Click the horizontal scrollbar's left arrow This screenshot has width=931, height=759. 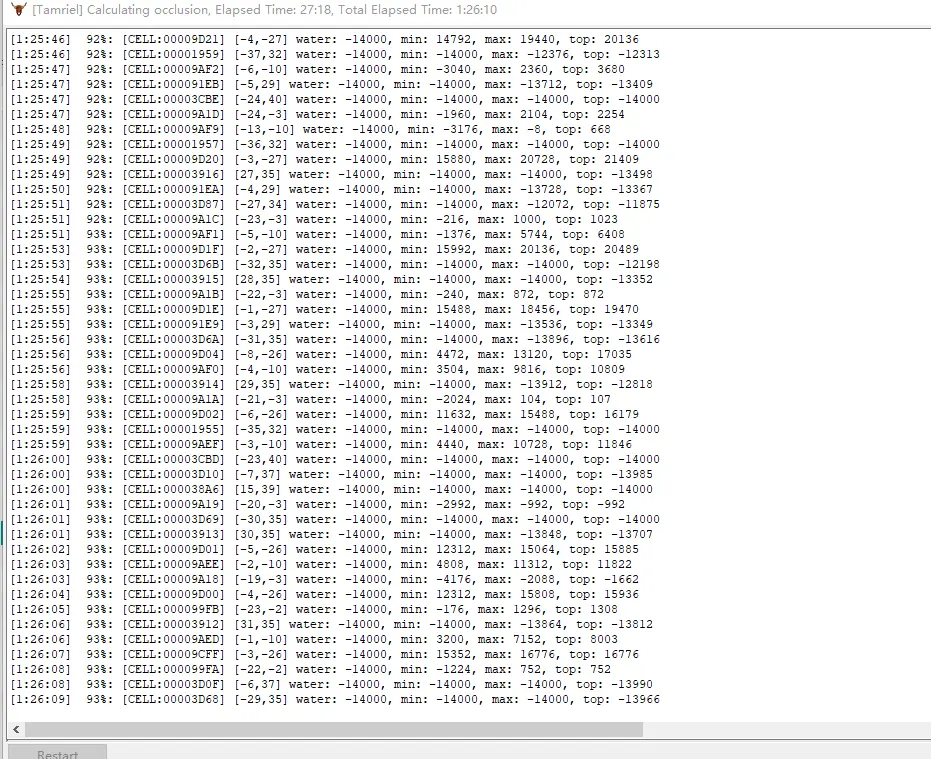coord(16,729)
